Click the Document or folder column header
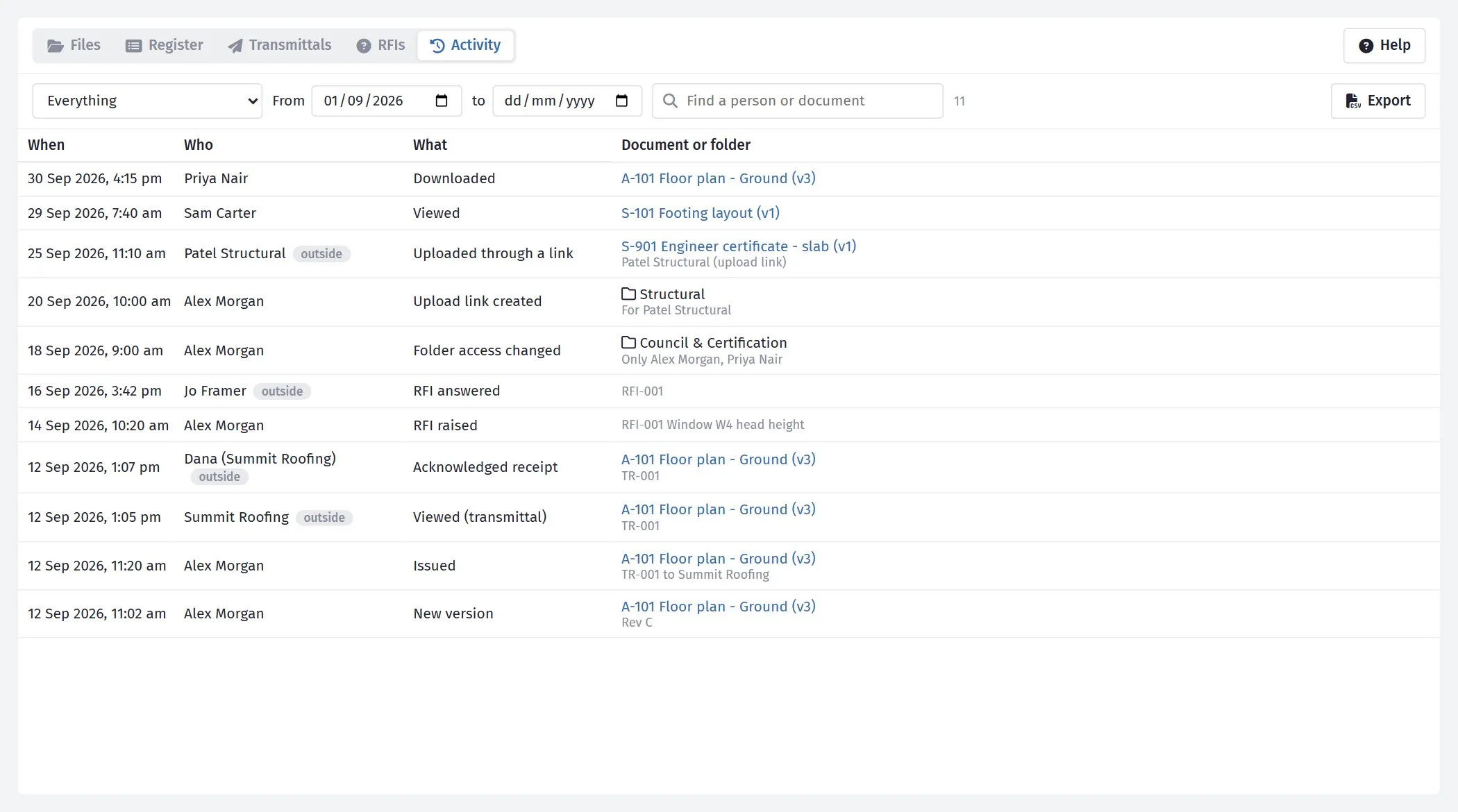Viewport: 1458px width, 812px height. (685, 145)
